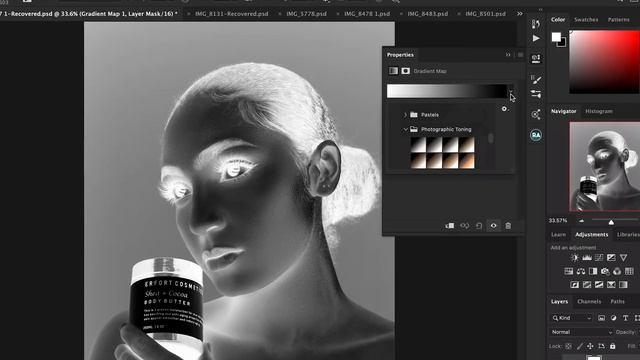Add a Selective Color adjustment
Screen dimensions: 640x360
[611, 284]
